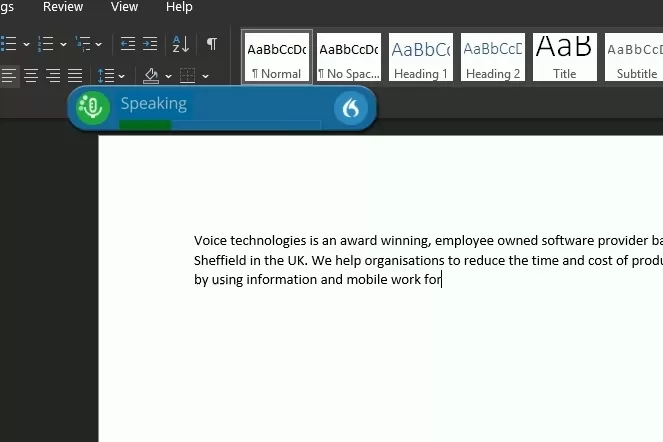Justify the paragraph text
The width and height of the screenshot is (663, 442).
tap(75, 76)
